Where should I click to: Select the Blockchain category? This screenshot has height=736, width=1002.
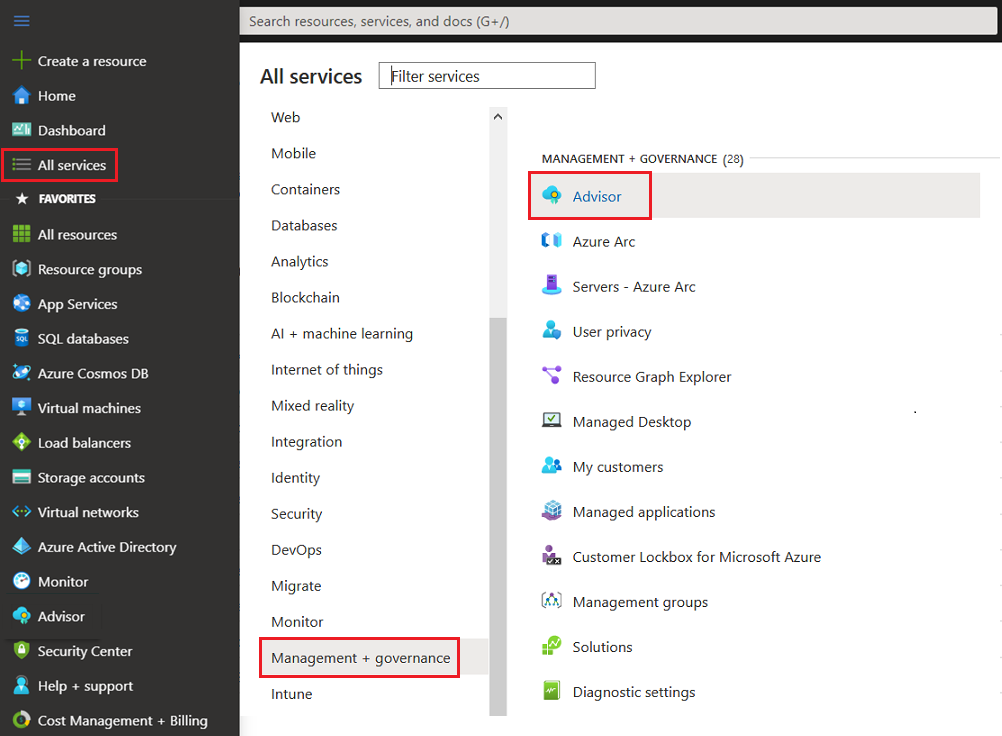point(305,298)
